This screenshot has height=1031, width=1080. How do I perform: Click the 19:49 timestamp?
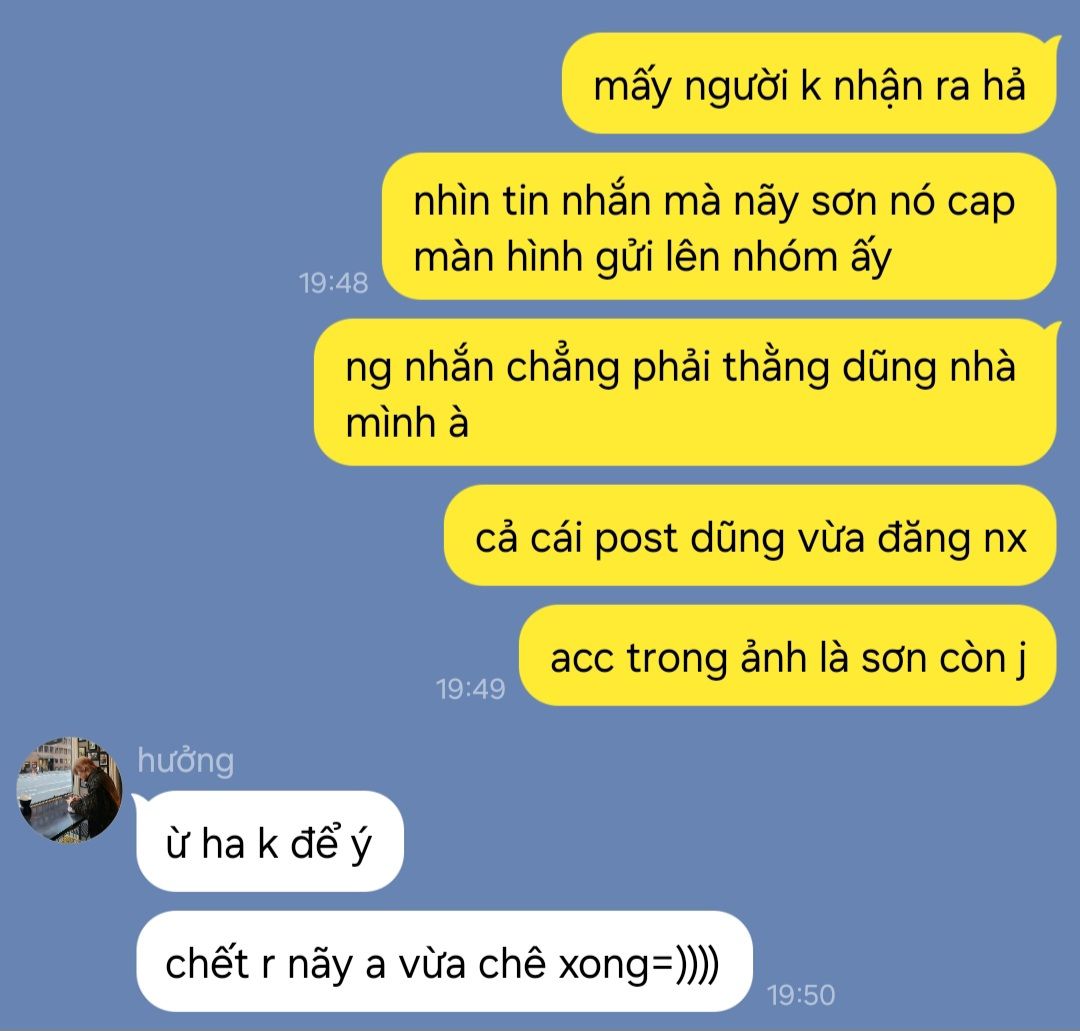[x=470, y=689]
